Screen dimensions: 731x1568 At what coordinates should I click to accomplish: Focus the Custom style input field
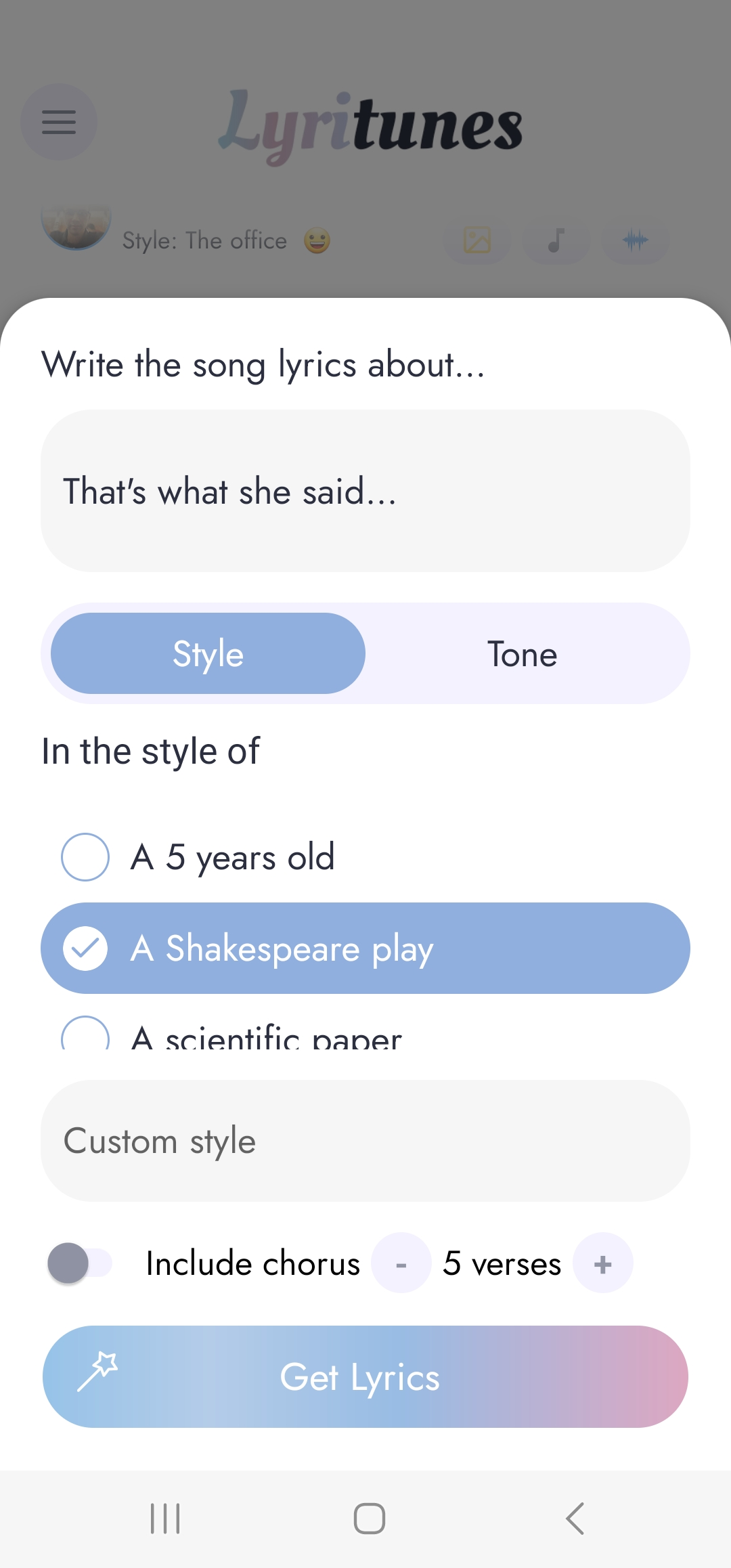pyautogui.click(x=365, y=1141)
